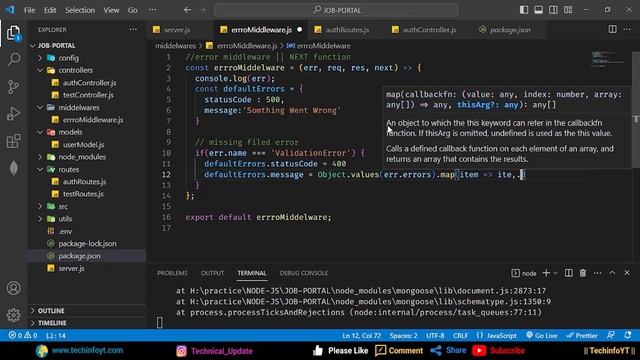Open the hidden menus ellipsis in menu bar
Image resolution: width=640 pixels, height=360 pixels.
pos(152,10)
